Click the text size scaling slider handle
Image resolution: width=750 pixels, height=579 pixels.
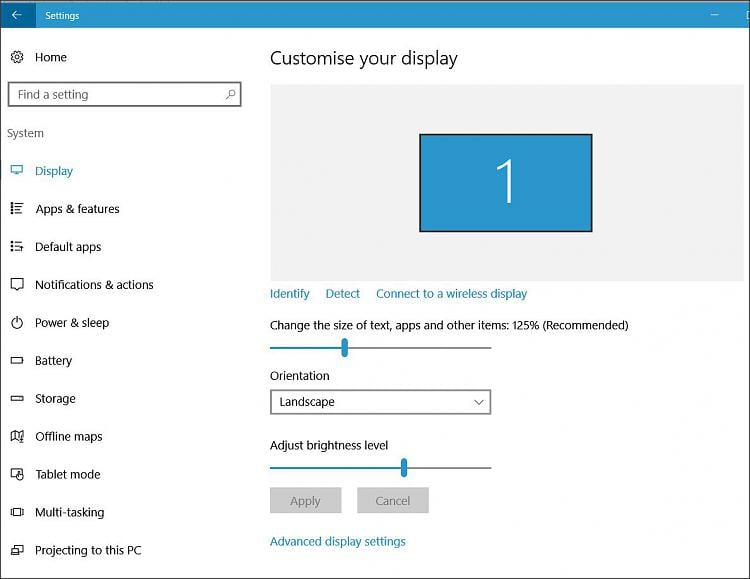[x=344, y=348]
